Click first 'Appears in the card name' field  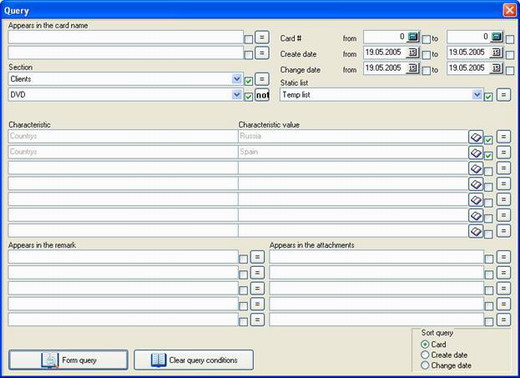click(x=126, y=37)
